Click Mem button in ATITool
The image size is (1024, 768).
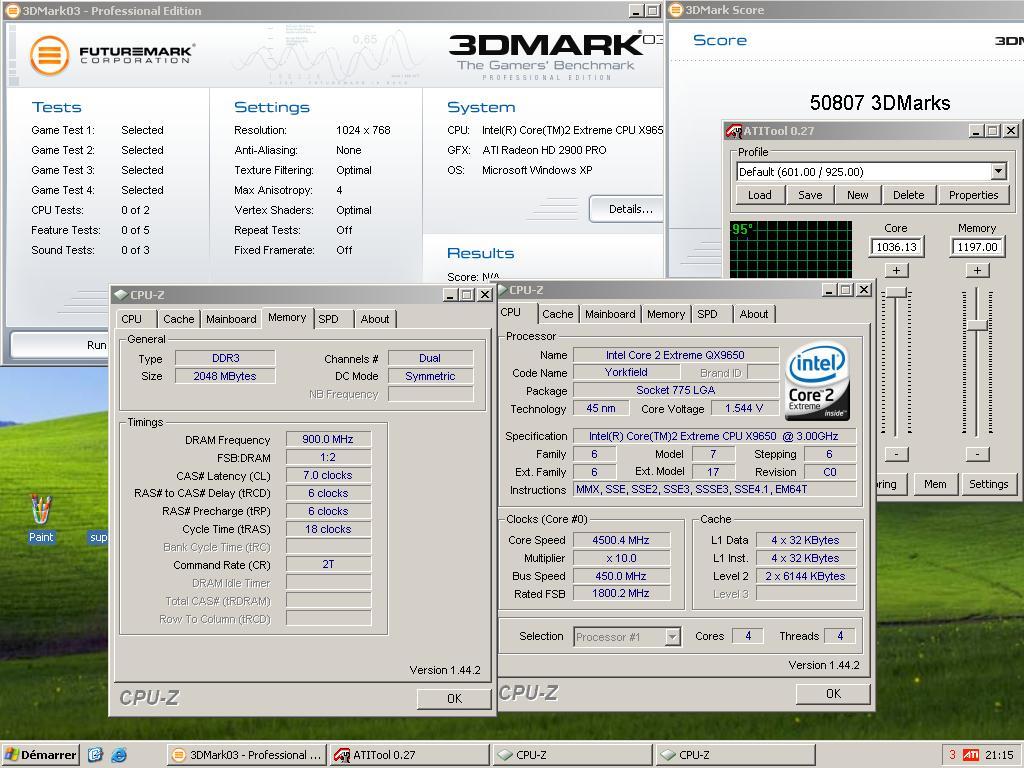[x=935, y=484]
